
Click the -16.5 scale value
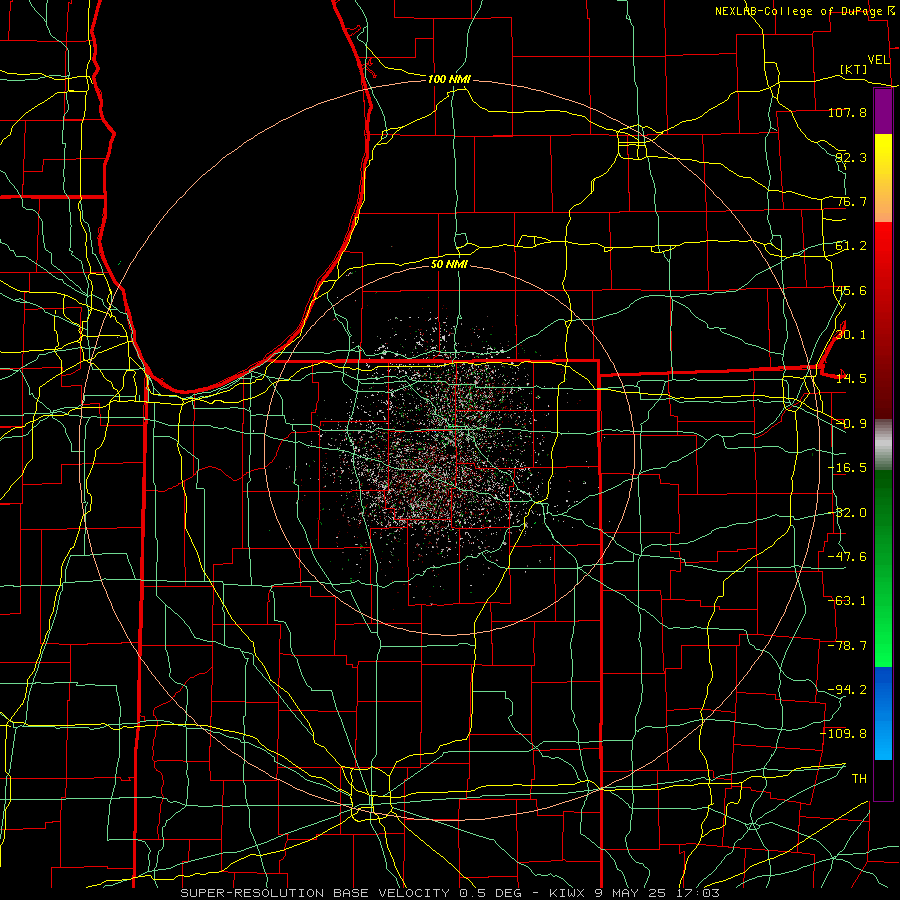(847, 468)
